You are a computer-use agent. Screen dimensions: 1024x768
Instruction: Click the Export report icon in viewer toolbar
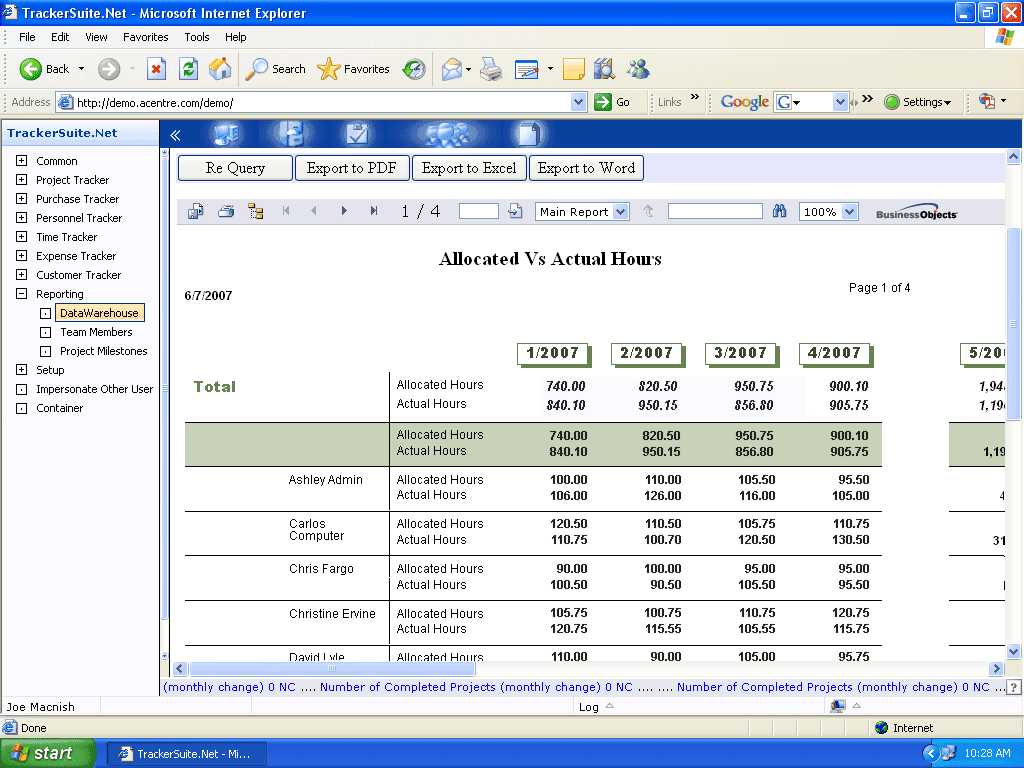195,211
